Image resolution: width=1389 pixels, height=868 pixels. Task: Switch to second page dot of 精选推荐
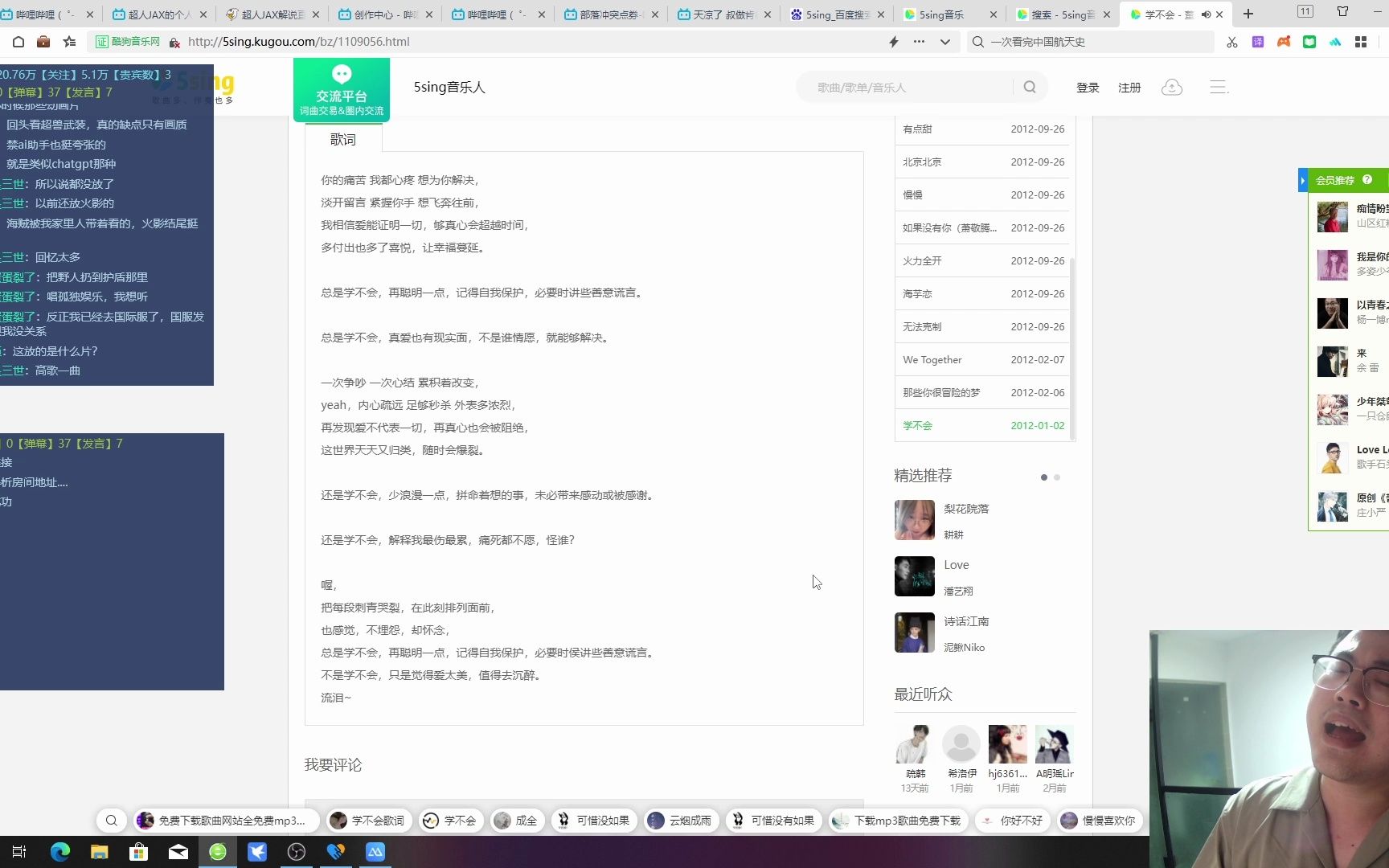(1057, 477)
